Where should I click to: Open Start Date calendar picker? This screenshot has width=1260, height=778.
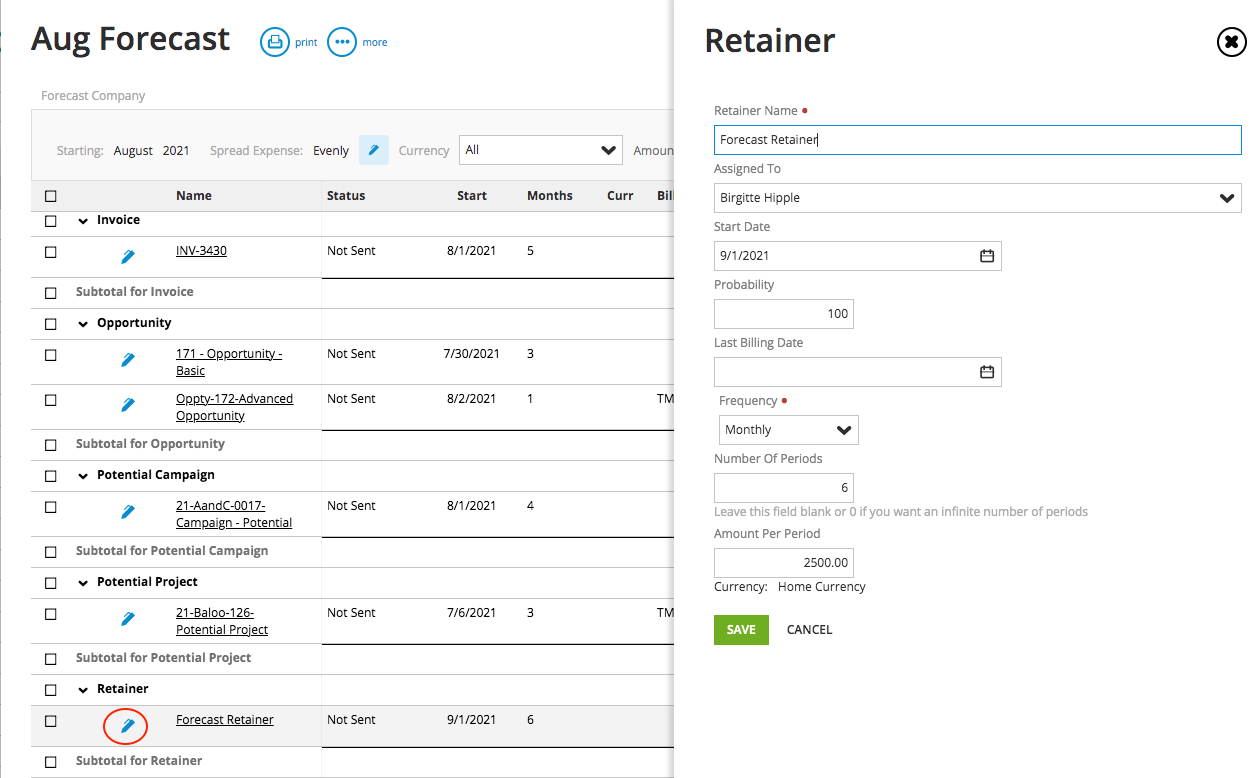[x=987, y=256]
